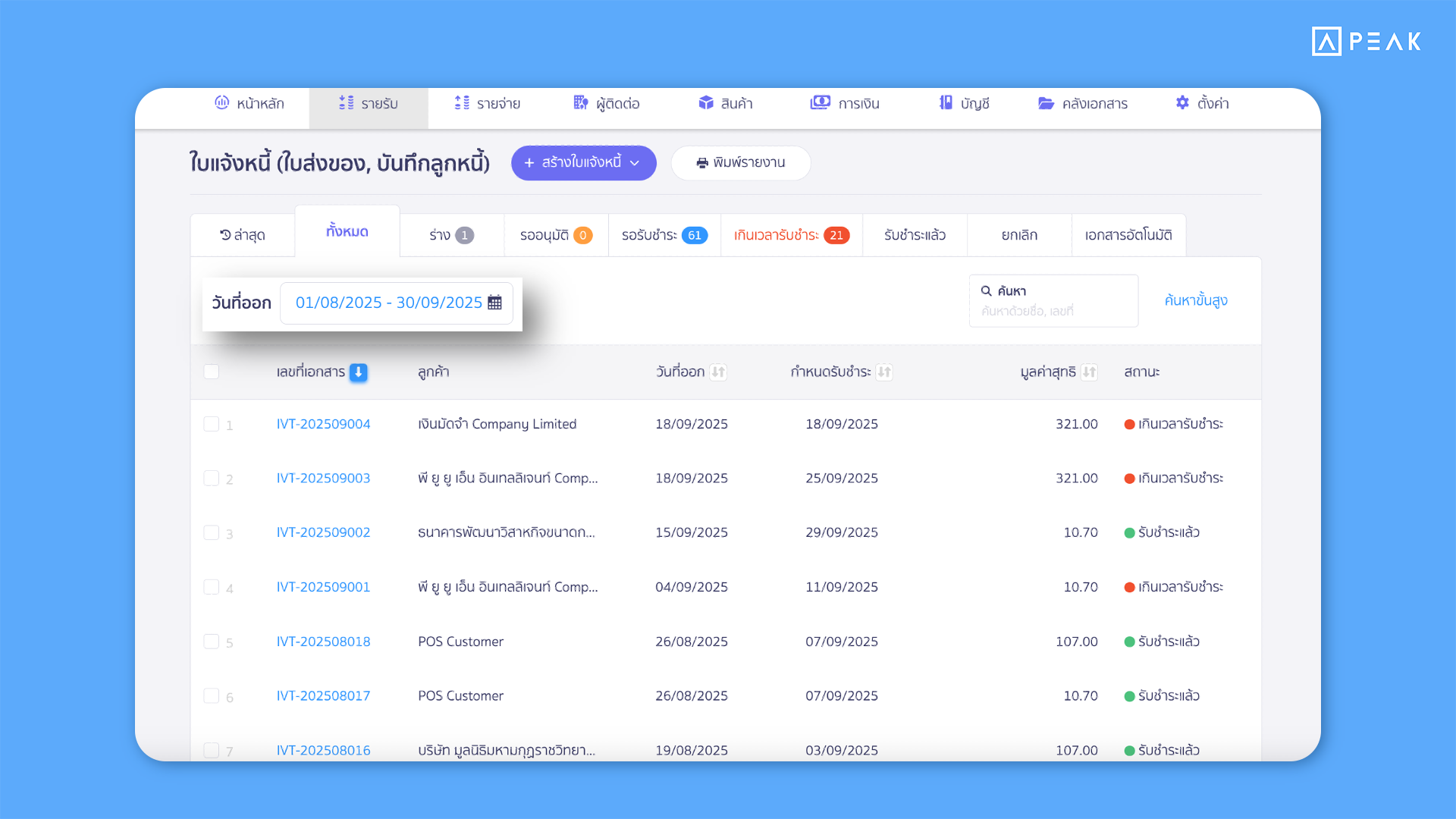Open the วันที่ออก date range picker
The height and width of the screenshot is (819, 1456).
pos(396,303)
